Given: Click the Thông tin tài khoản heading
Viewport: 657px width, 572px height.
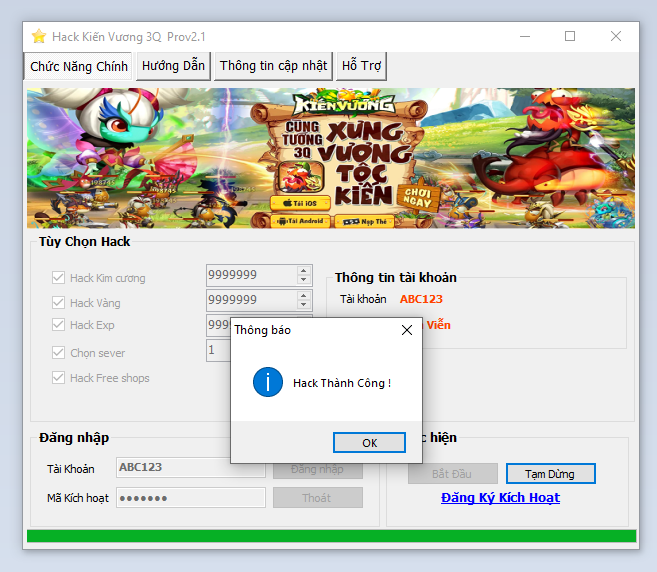Looking at the screenshot, I should pos(396,277).
